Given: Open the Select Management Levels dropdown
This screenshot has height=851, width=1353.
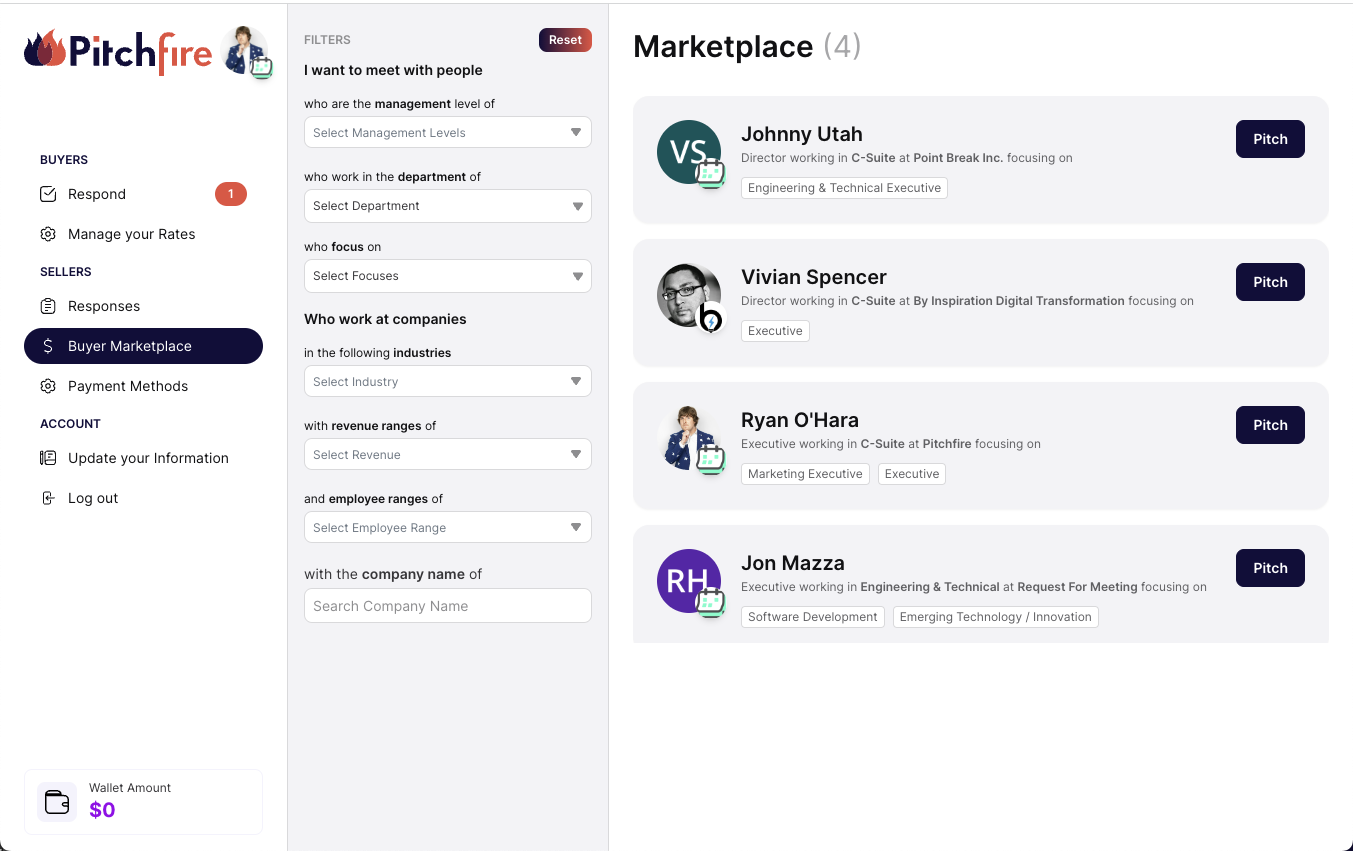Looking at the screenshot, I should (447, 132).
